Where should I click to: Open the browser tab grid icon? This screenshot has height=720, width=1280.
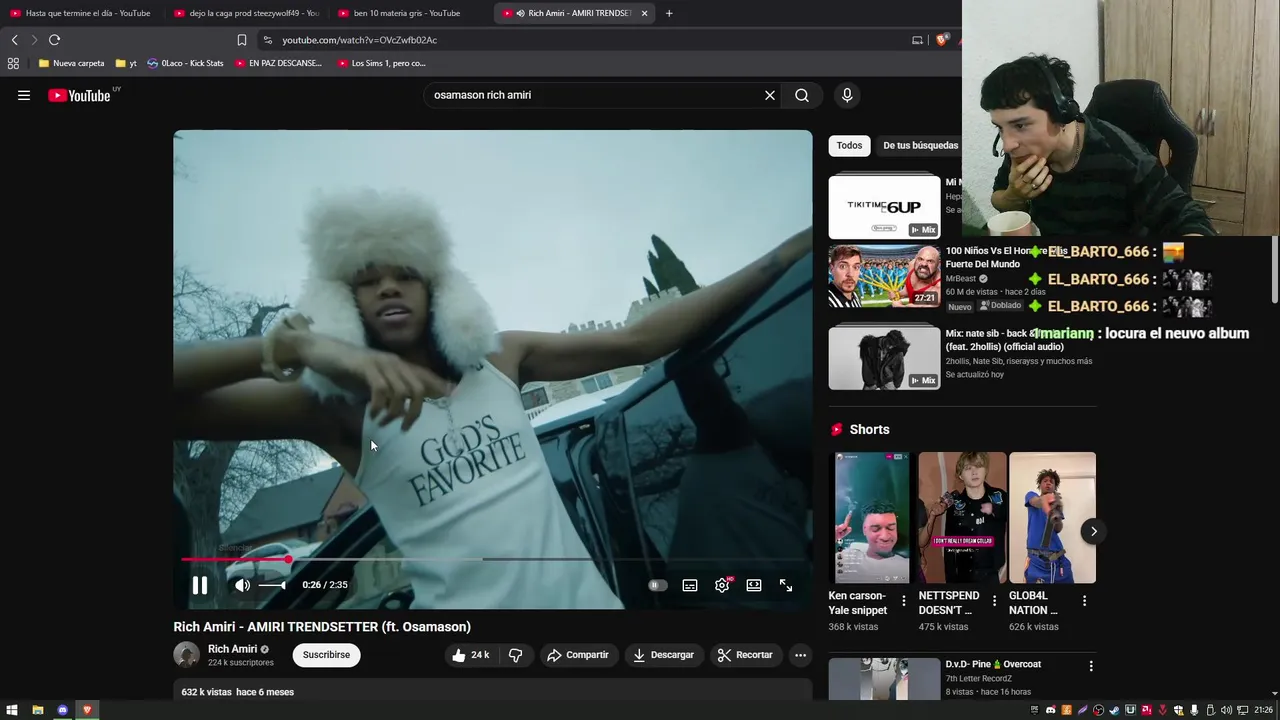coord(13,63)
